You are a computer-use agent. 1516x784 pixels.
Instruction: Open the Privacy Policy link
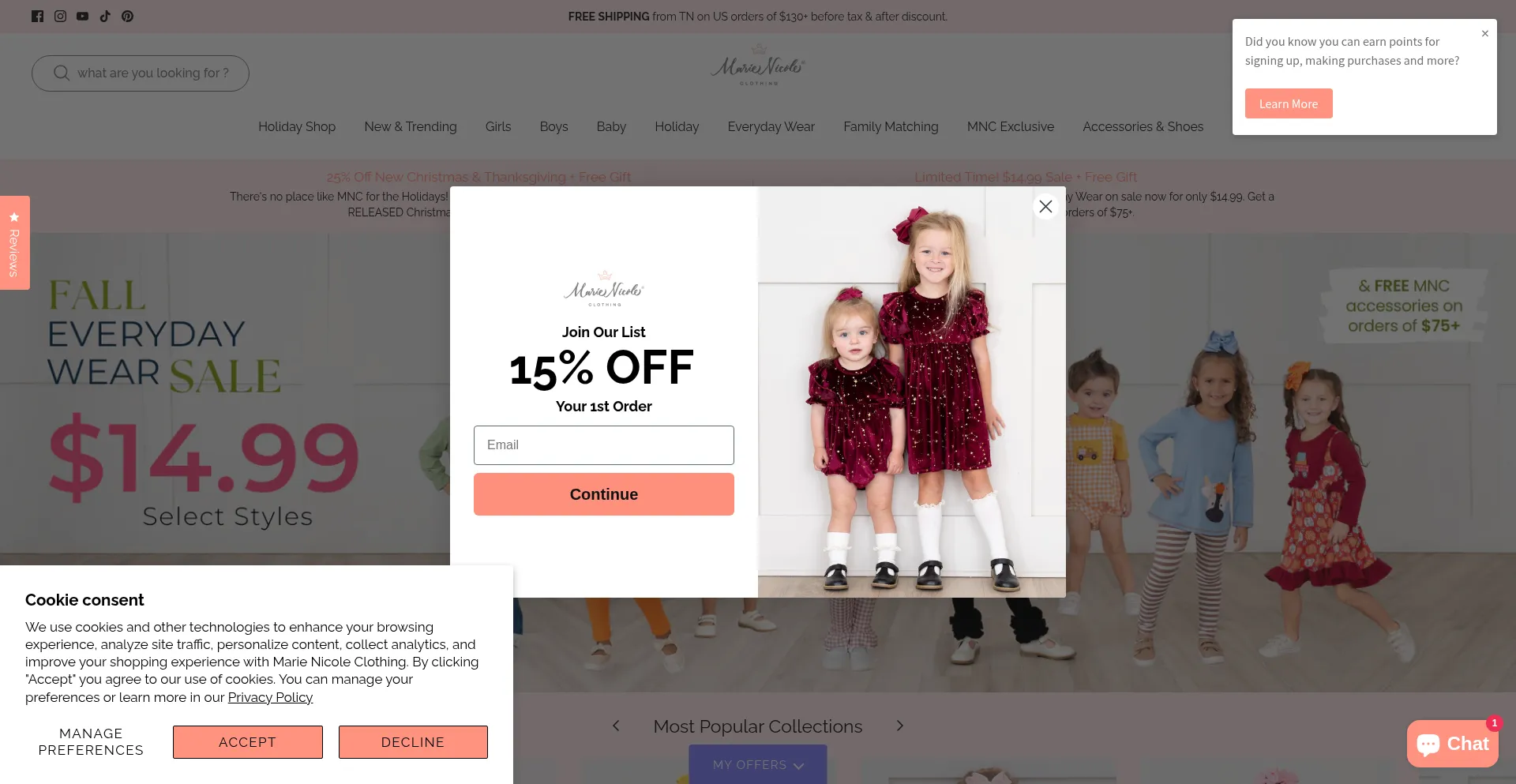(270, 697)
